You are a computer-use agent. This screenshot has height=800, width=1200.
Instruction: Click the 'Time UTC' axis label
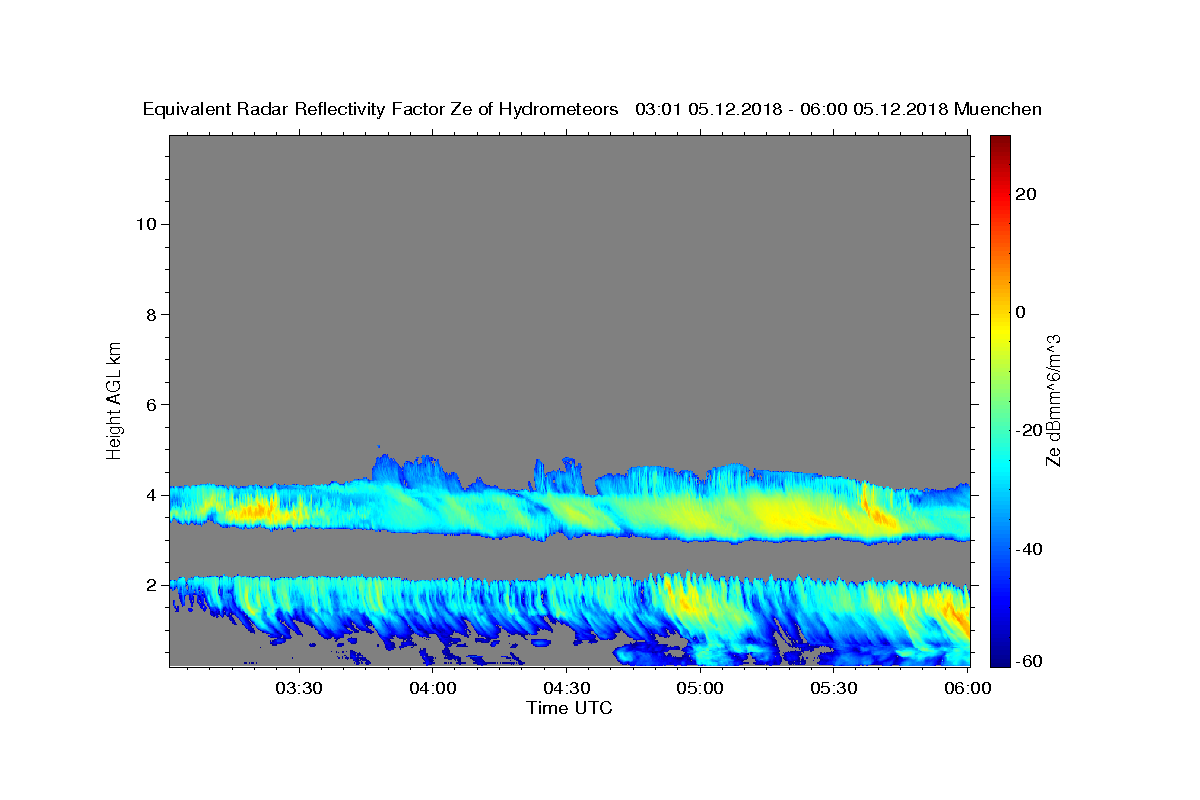[569, 708]
